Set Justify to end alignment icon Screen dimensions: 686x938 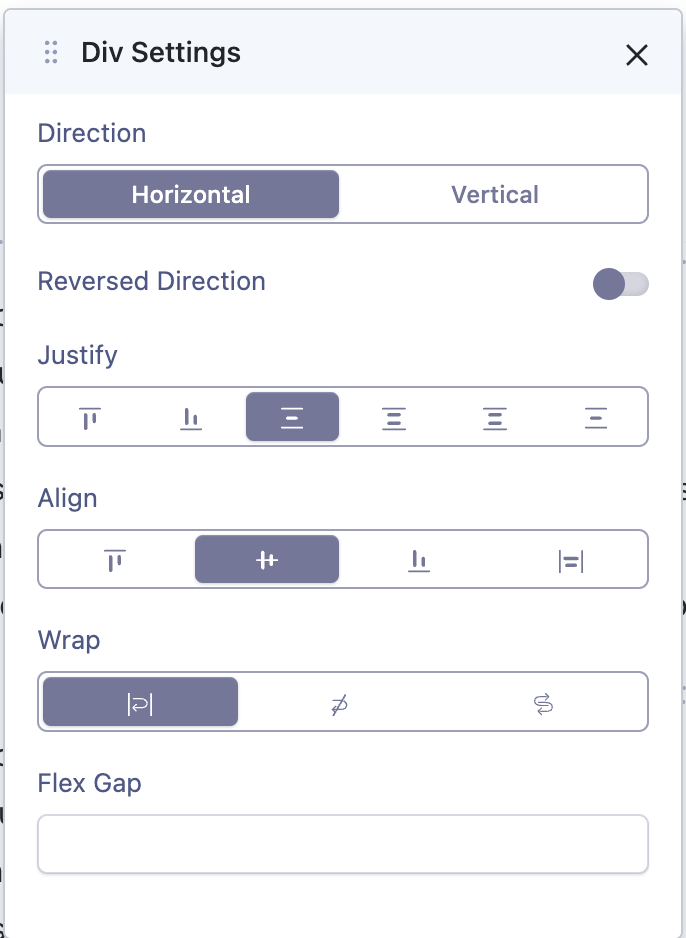coord(191,417)
